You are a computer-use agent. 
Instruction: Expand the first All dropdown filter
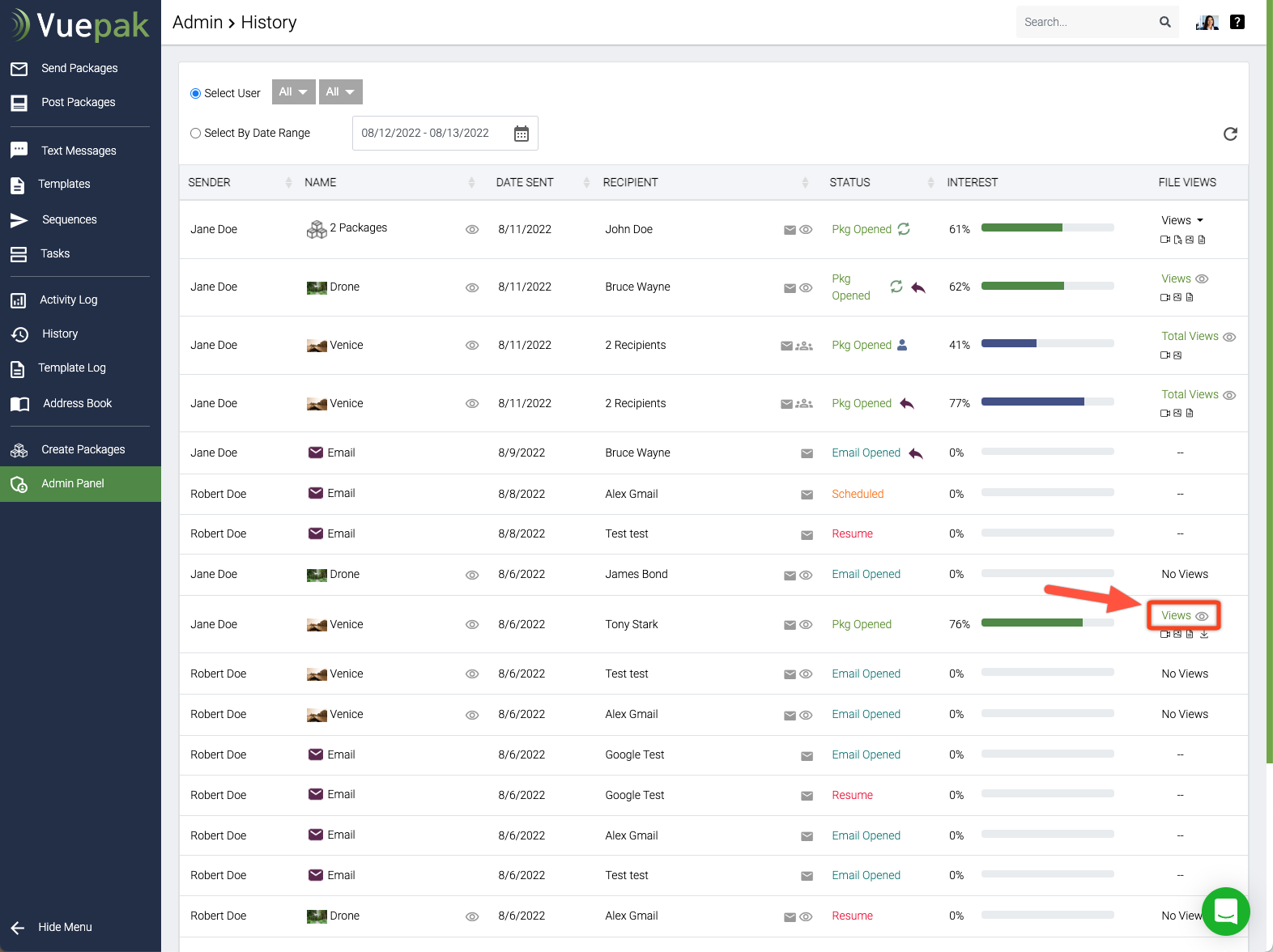click(293, 92)
